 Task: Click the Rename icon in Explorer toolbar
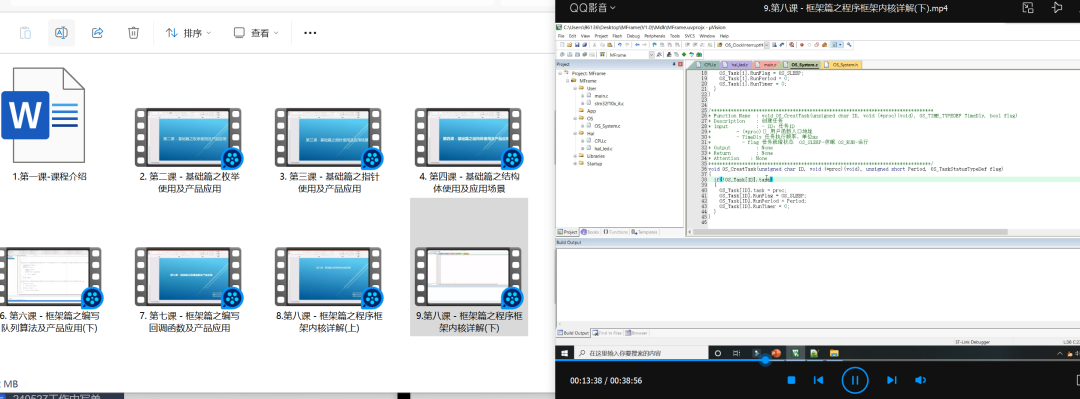[x=61, y=32]
